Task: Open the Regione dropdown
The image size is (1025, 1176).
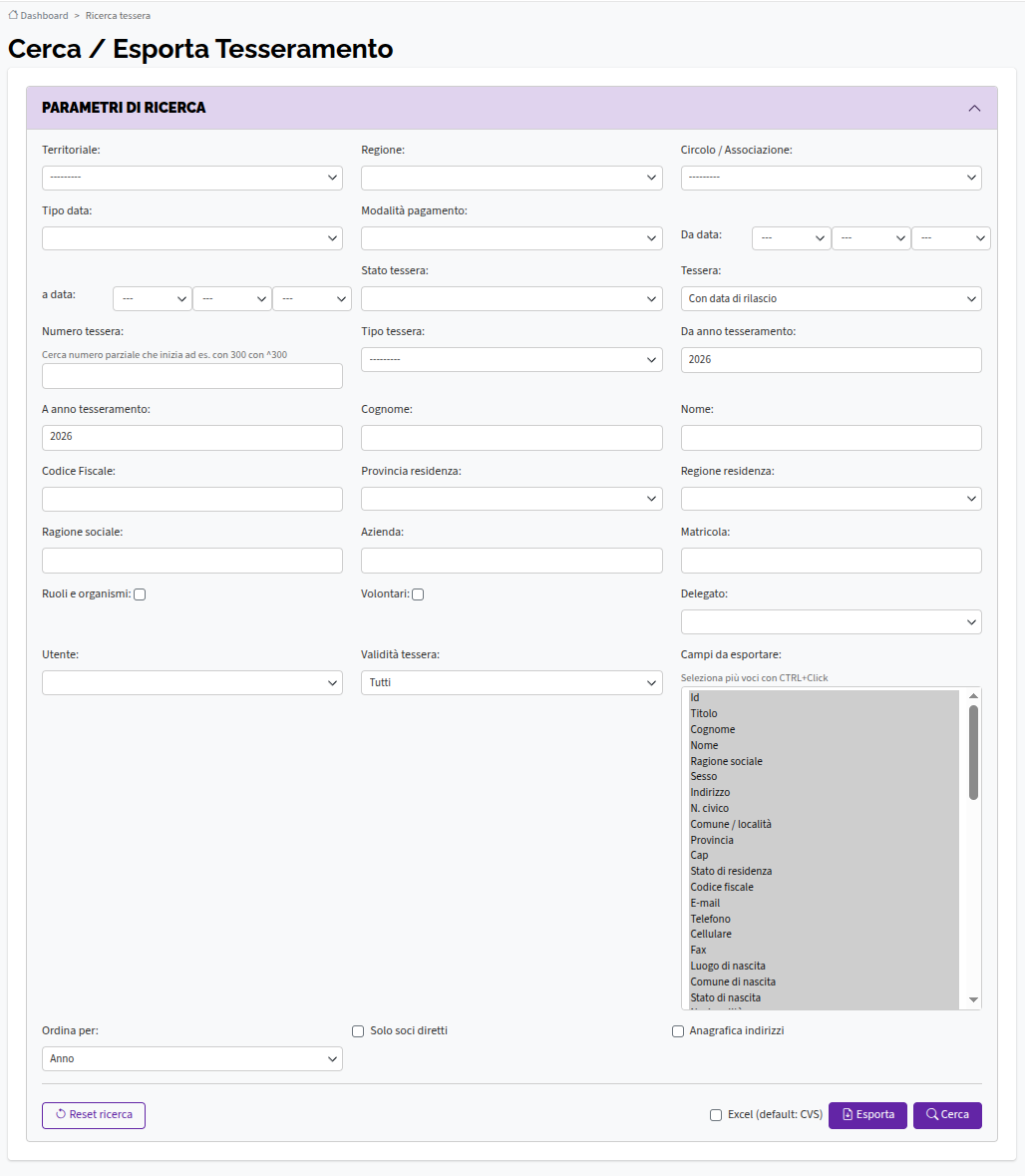Action: point(512,178)
